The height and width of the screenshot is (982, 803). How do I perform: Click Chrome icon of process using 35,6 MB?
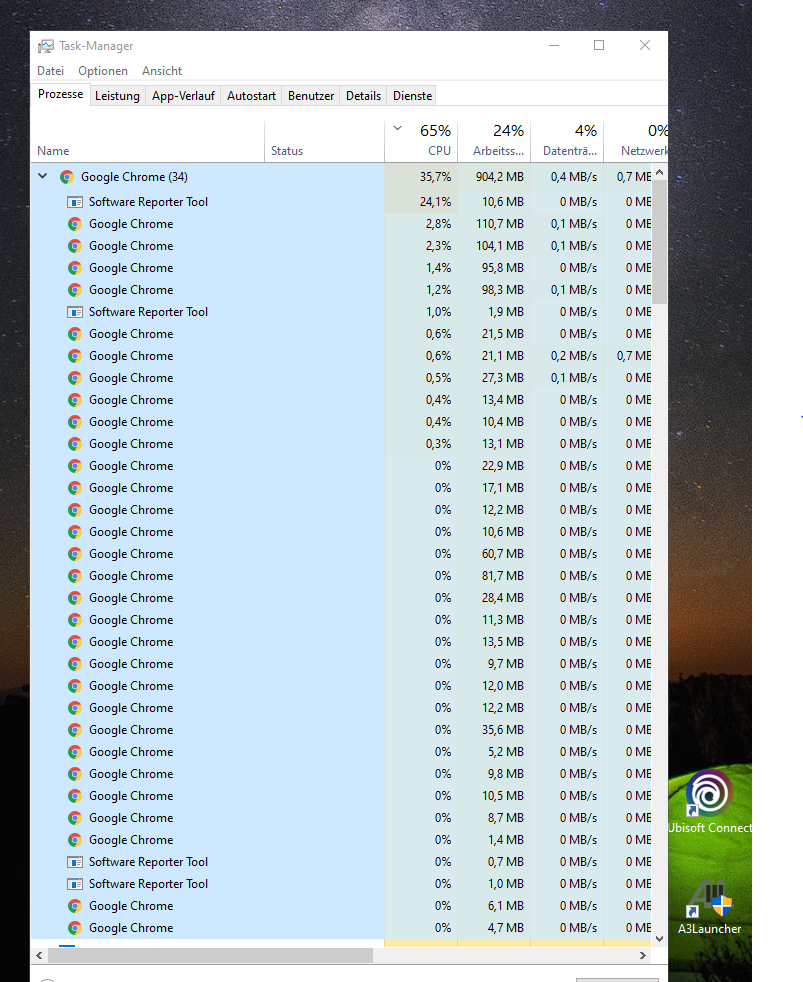point(75,730)
